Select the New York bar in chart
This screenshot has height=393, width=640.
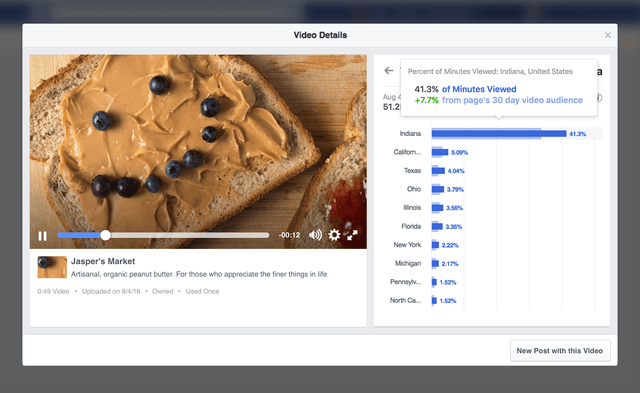[435, 245]
